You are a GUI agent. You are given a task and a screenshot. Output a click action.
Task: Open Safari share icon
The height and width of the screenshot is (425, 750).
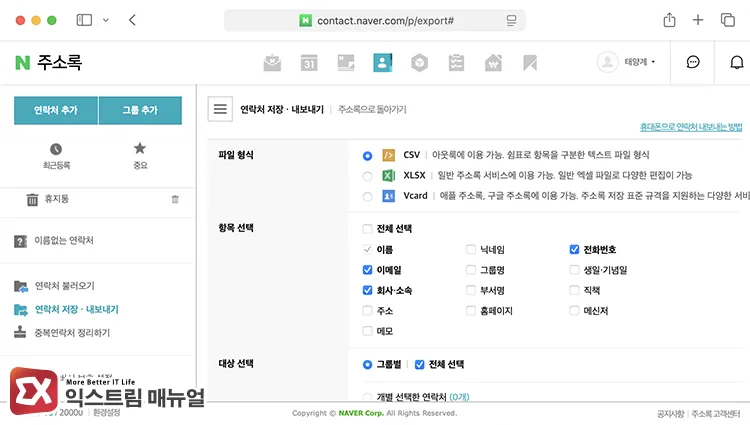click(x=669, y=20)
